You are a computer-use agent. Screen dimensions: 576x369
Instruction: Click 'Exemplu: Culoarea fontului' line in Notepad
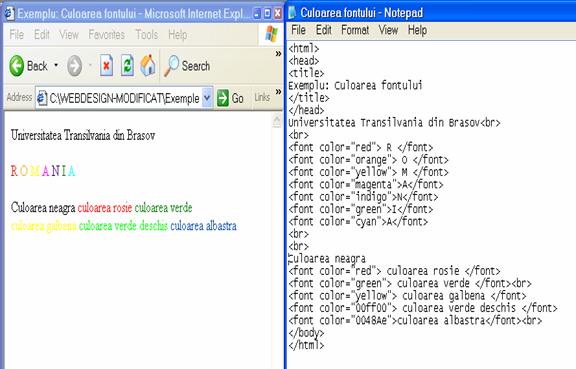pyautogui.click(x=355, y=86)
